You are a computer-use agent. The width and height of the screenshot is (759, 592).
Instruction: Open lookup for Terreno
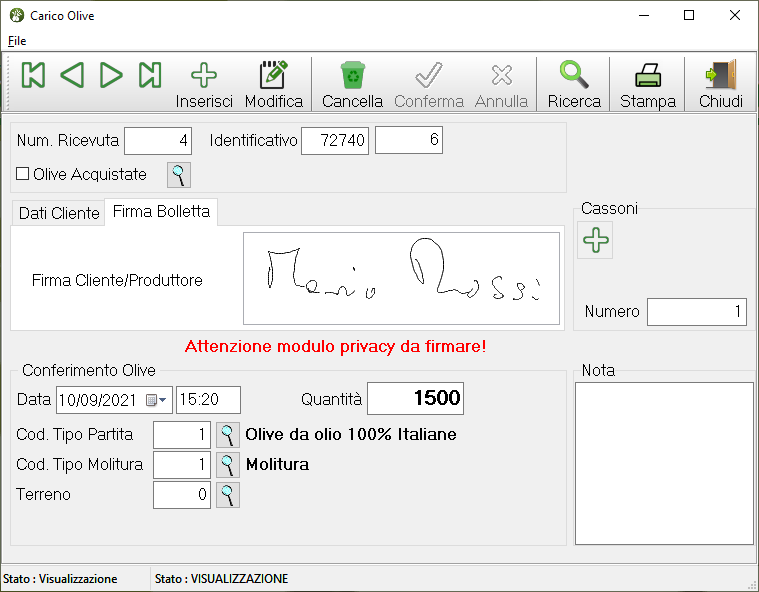228,495
